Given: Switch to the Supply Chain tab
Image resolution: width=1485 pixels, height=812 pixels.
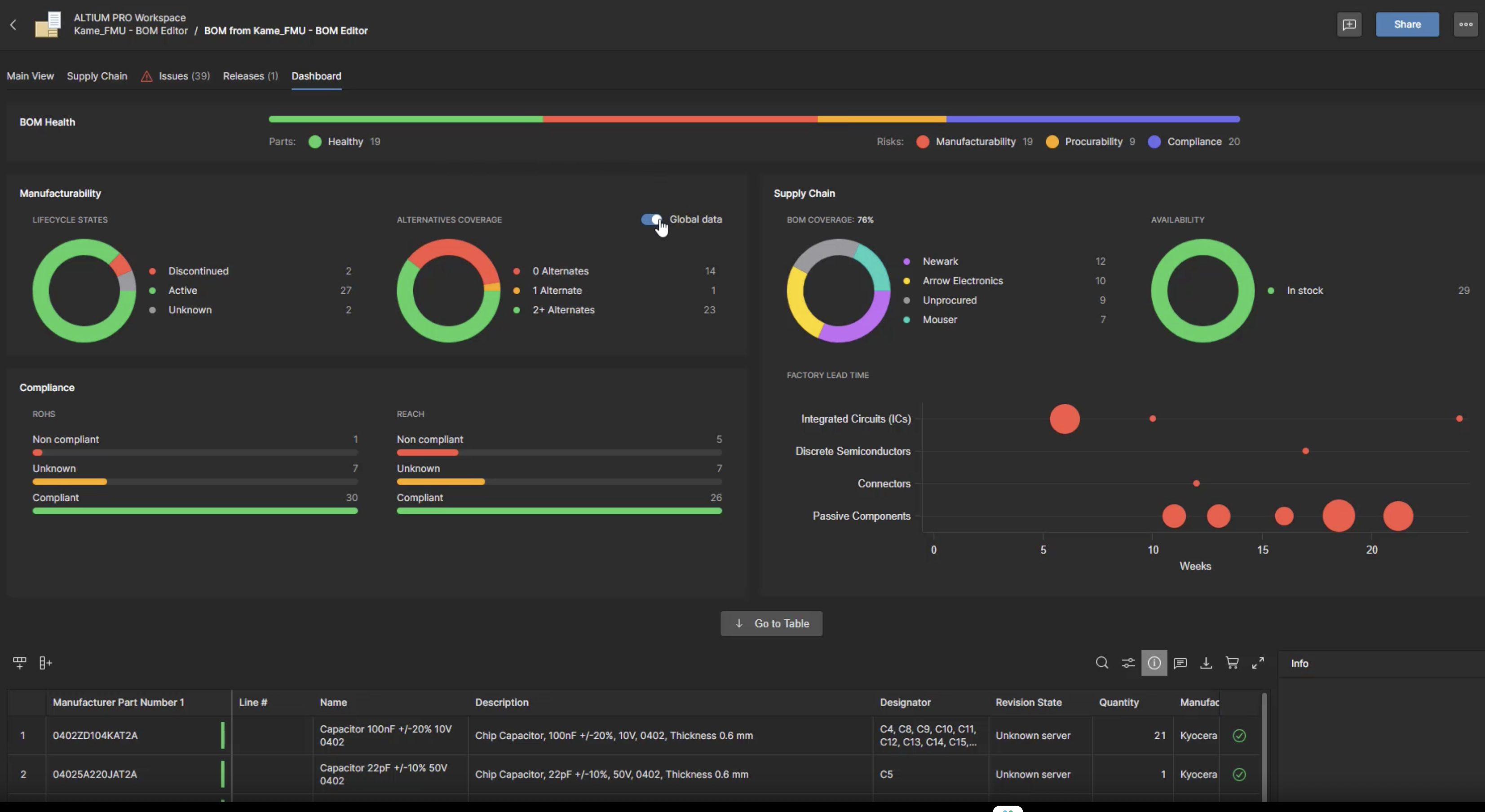Looking at the screenshot, I should coord(96,75).
